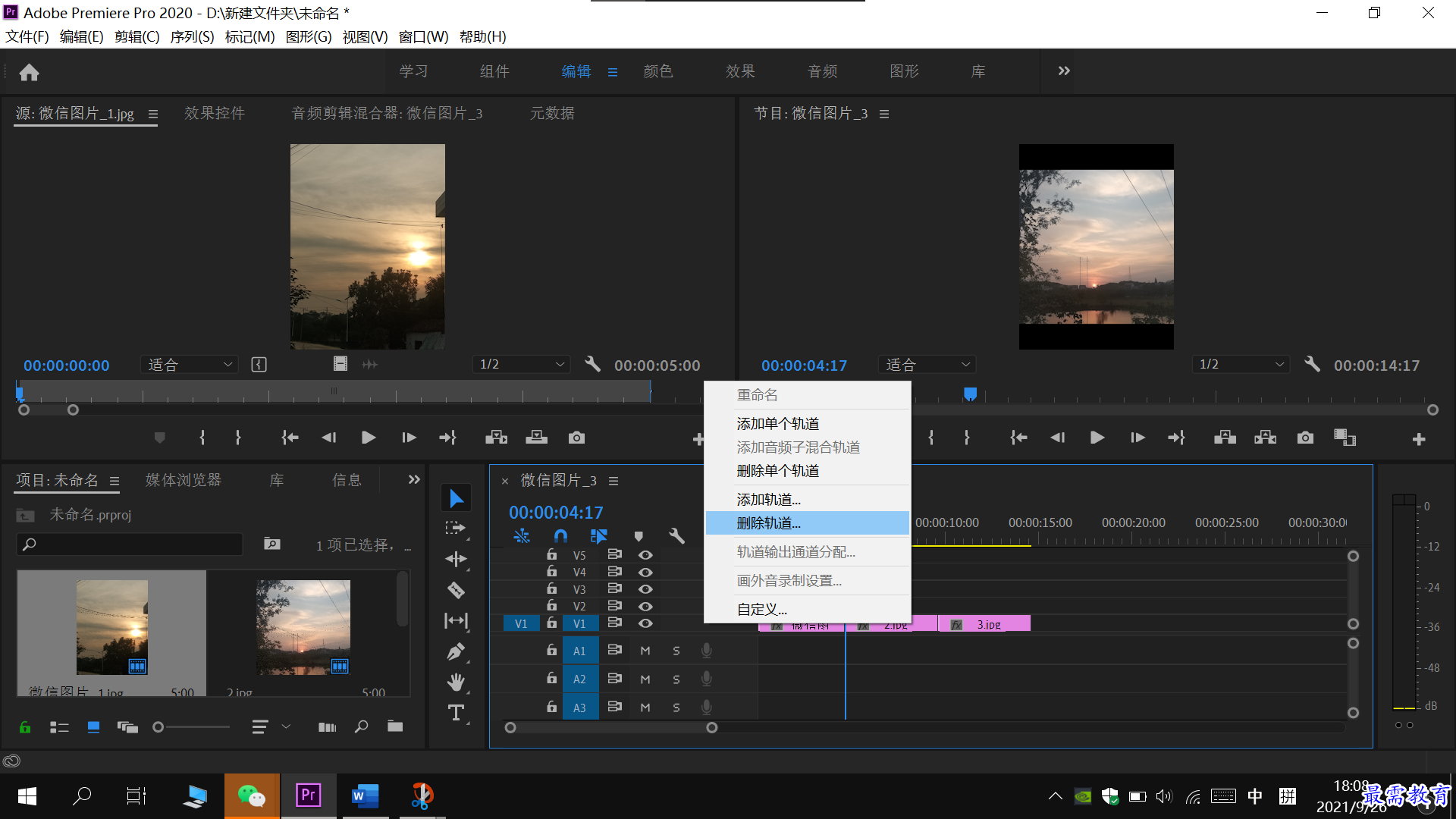Click find magnifier icon in project panel
Image resolution: width=1456 pixels, height=819 pixels.
coord(361,726)
